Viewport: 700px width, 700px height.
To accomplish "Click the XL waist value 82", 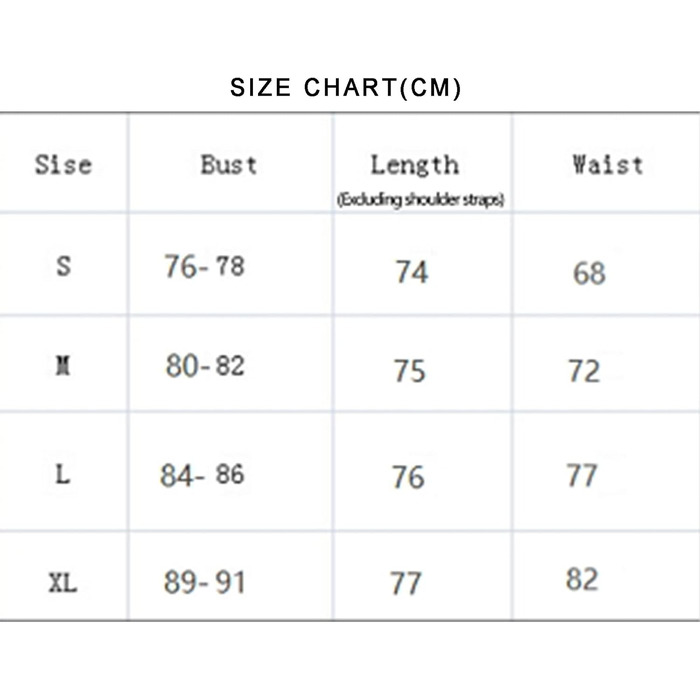I will (582, 579).
